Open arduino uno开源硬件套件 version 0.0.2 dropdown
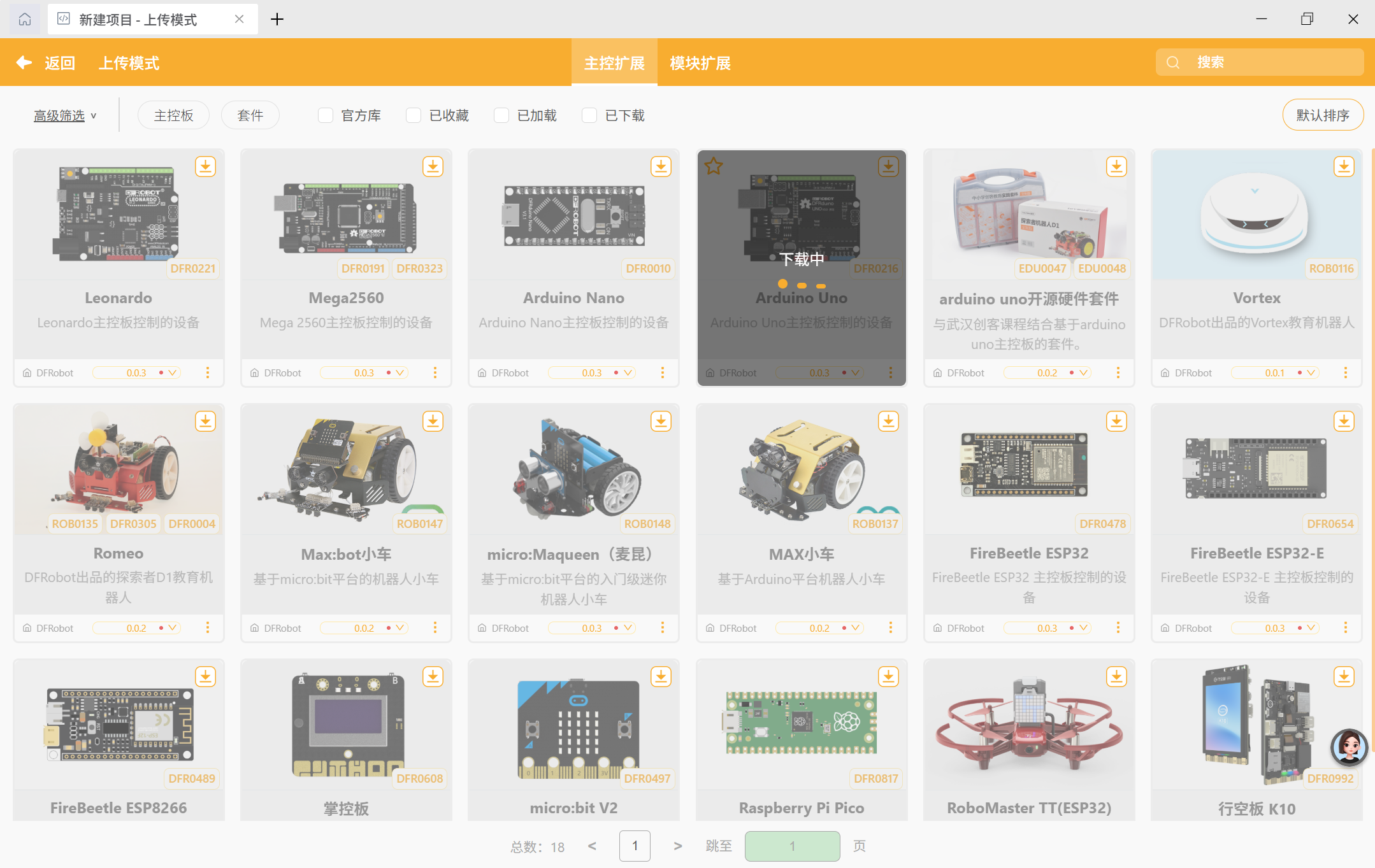The height and width of the screenshot is (868, 1375). [x=1047, y=373]
